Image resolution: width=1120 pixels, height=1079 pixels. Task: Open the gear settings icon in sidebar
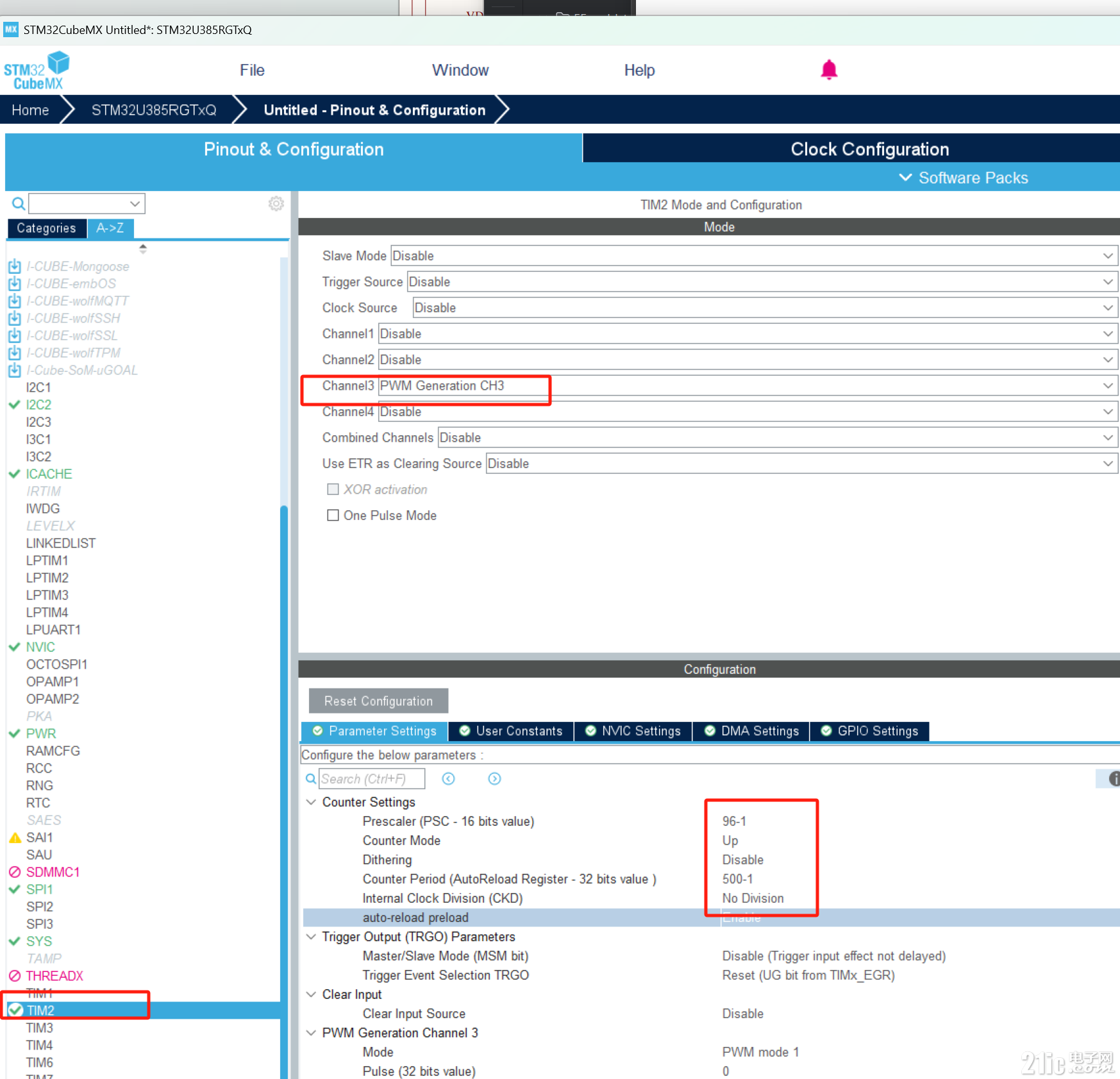(276, 204)
